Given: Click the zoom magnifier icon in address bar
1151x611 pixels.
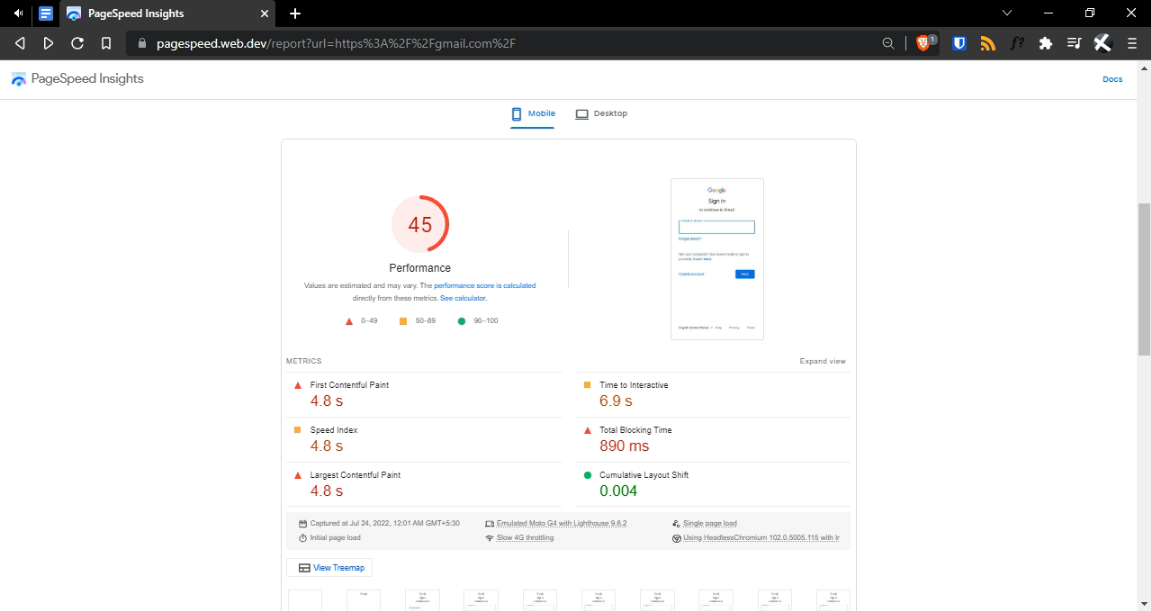Looking at the screenshot, I should 888,43.
